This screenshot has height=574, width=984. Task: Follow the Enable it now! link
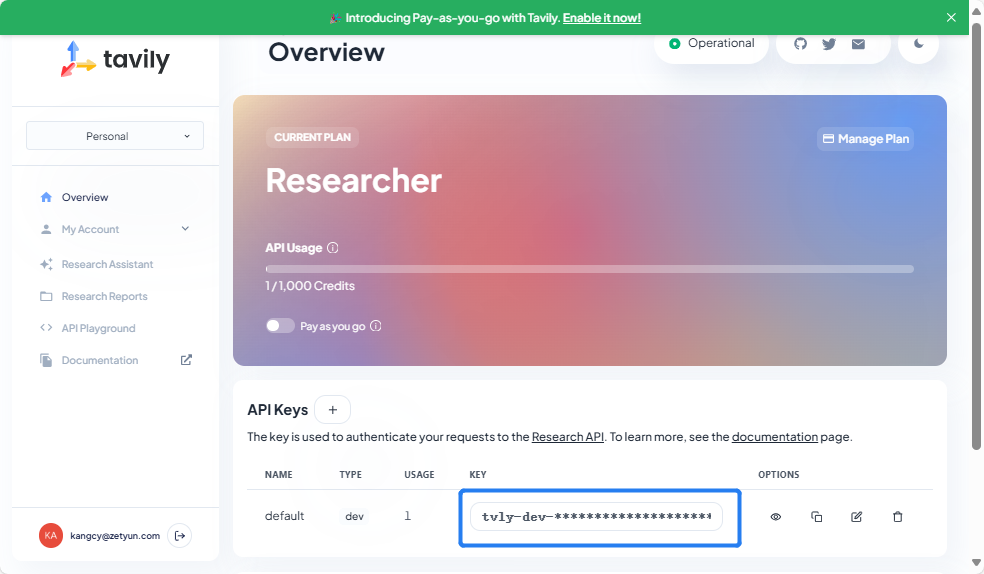(x=602, y=18)
